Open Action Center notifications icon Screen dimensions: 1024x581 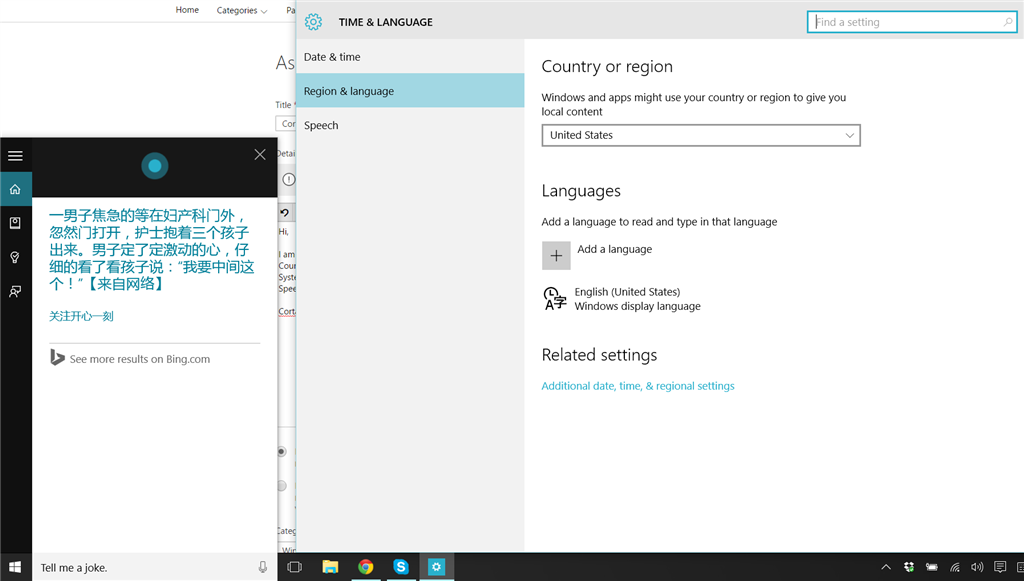pyautogui.click(x=1000, y=567)
